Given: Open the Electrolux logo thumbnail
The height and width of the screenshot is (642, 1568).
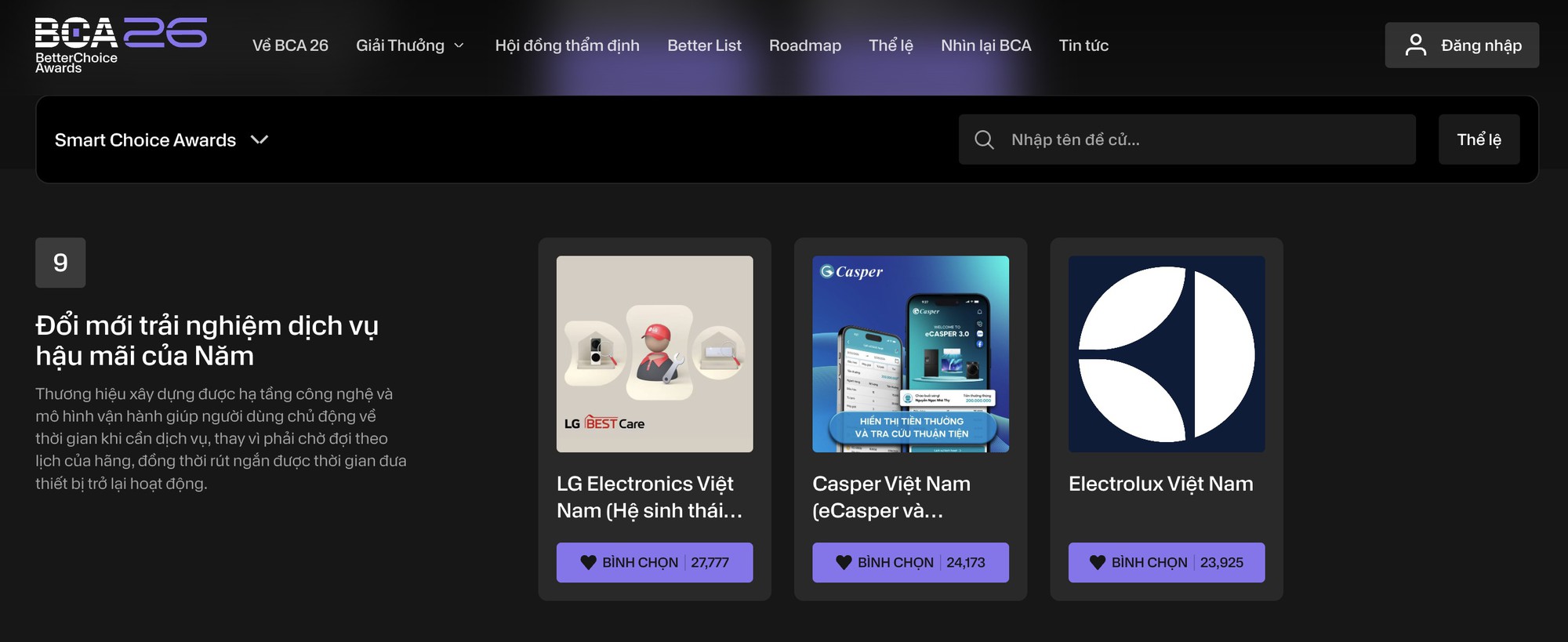Looking at the screenshot, I should point(1167,354).
